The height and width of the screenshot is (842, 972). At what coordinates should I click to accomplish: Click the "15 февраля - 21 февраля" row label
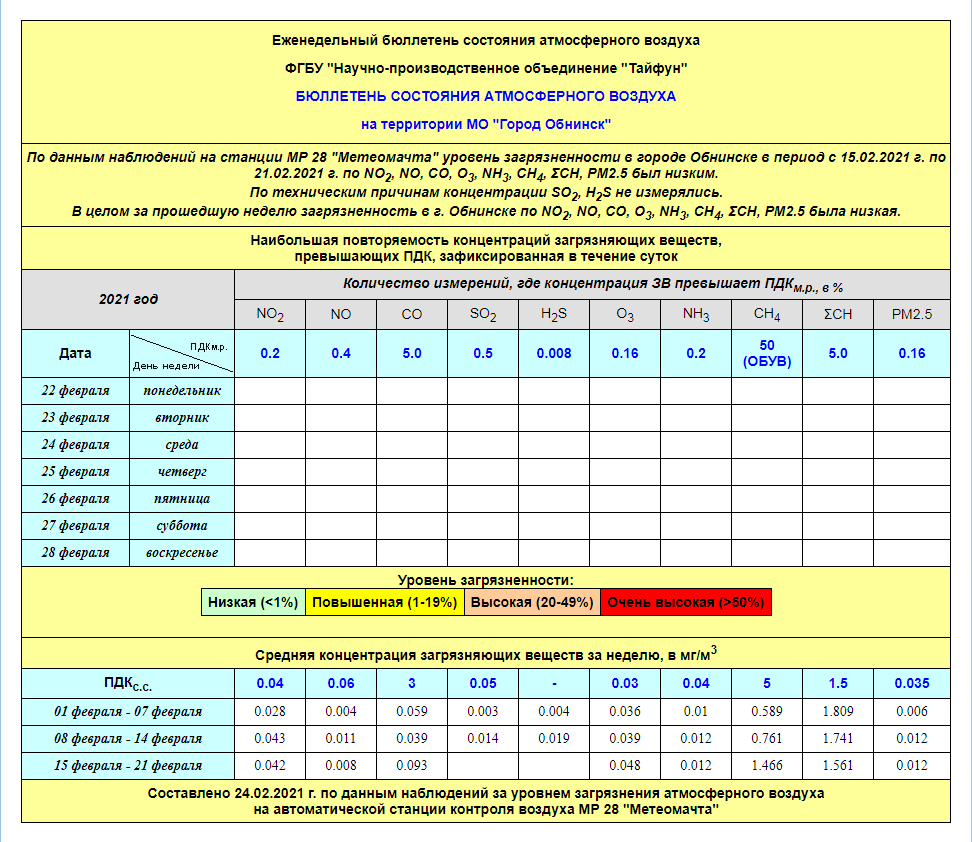coord(128,766)
